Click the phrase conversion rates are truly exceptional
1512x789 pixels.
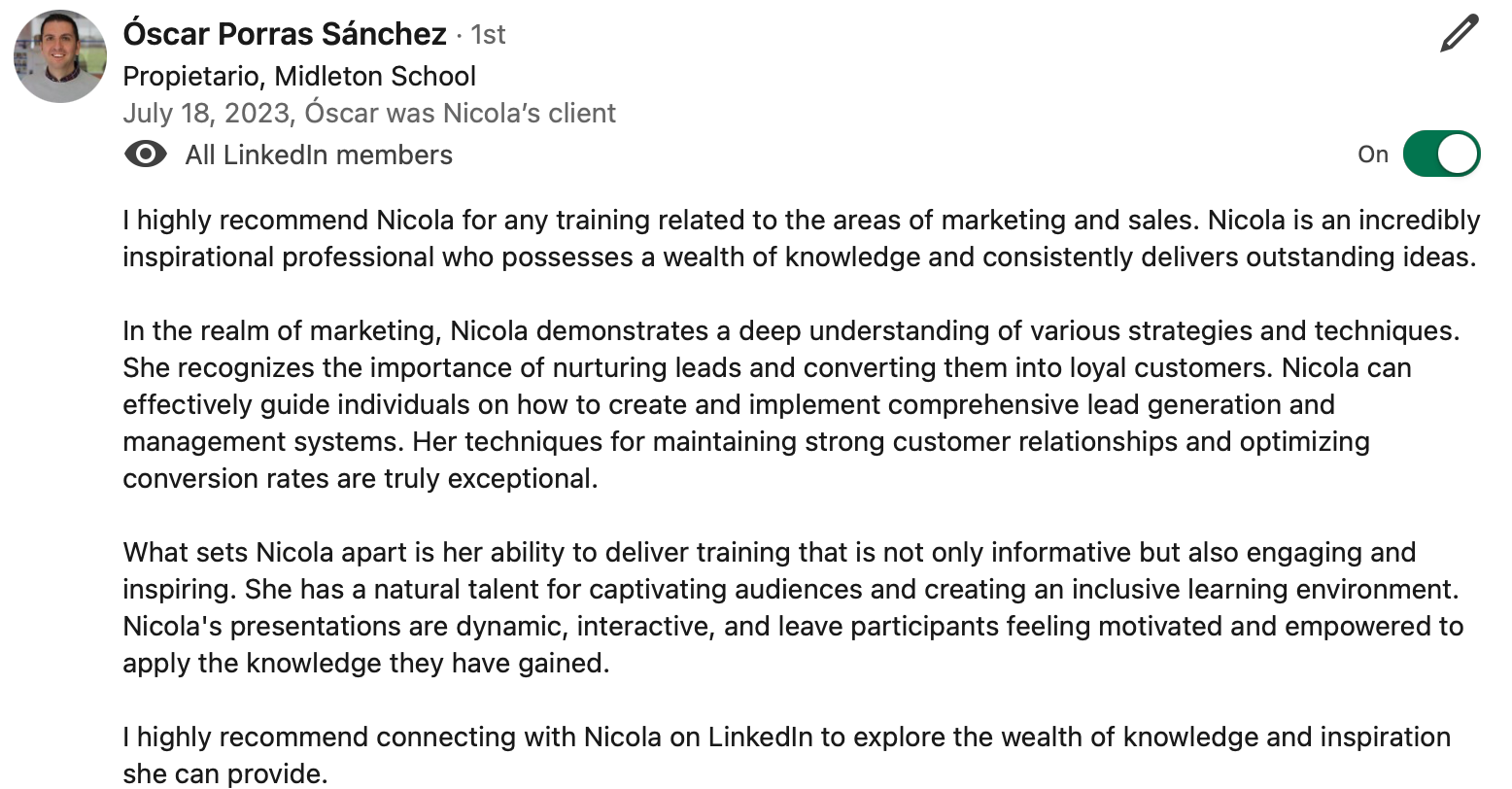click(361, 479)
